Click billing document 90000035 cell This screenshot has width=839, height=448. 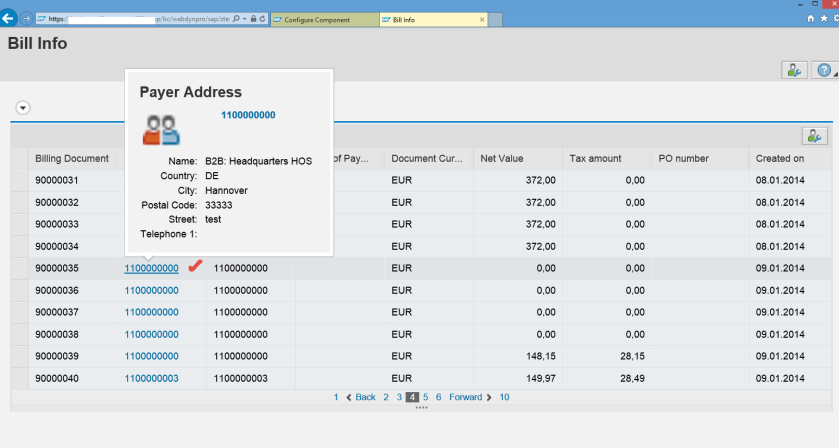[73, 268]
